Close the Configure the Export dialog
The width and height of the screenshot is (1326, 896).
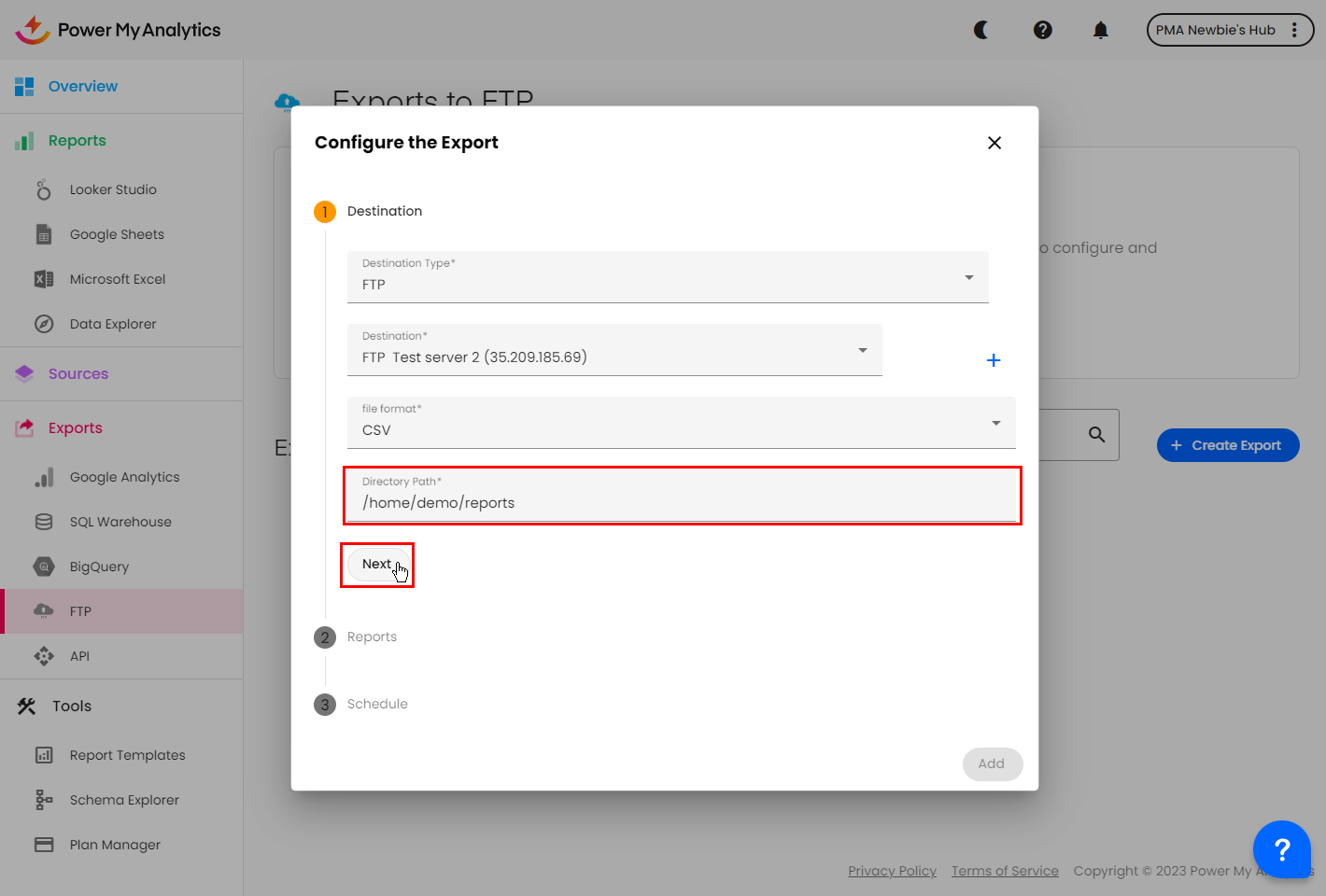pyautogui.click(x=994, y=143)
